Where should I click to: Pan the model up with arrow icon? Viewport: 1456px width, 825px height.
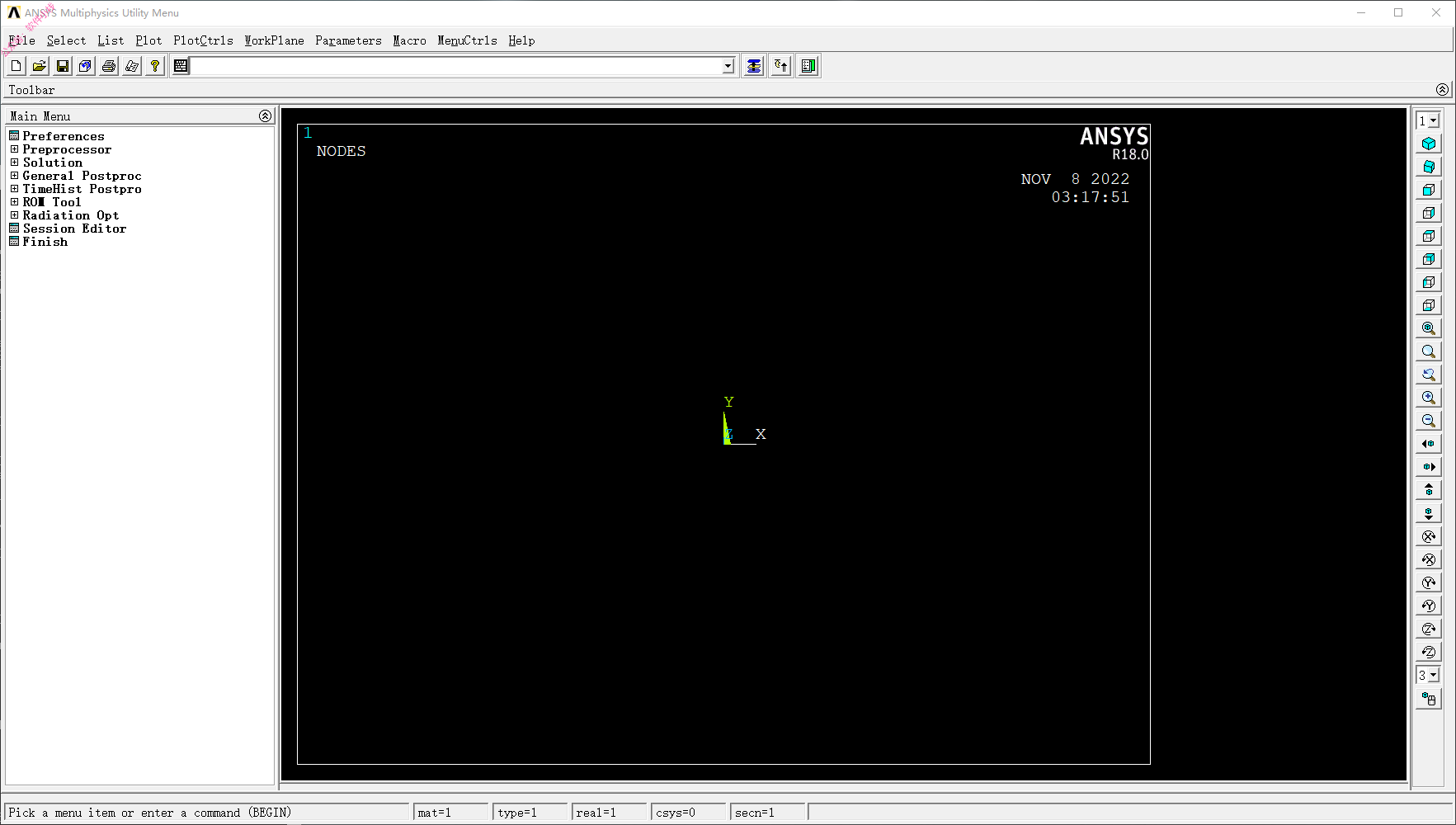coord(1429,490)
